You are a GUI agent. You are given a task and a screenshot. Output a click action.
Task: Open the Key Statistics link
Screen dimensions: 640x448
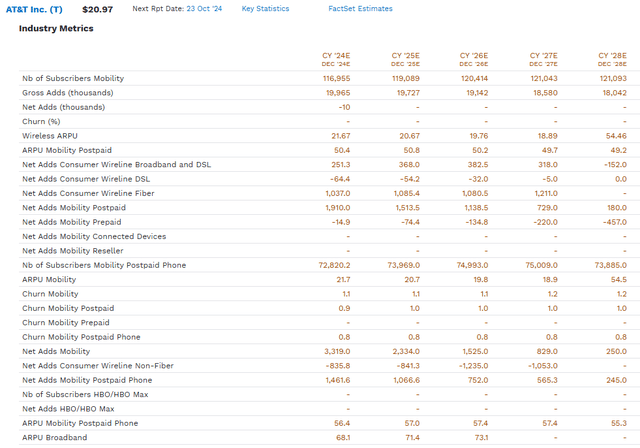coord(265,9)
